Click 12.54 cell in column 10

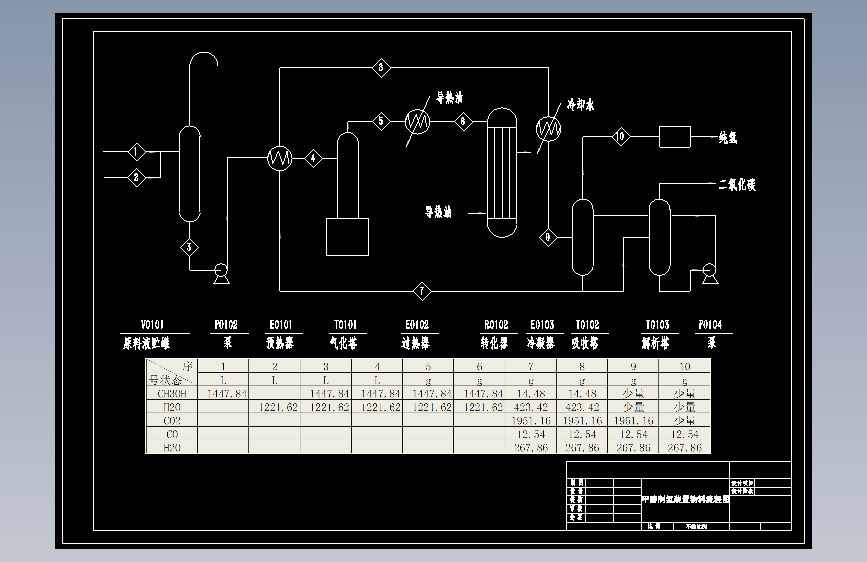(685, 434)
